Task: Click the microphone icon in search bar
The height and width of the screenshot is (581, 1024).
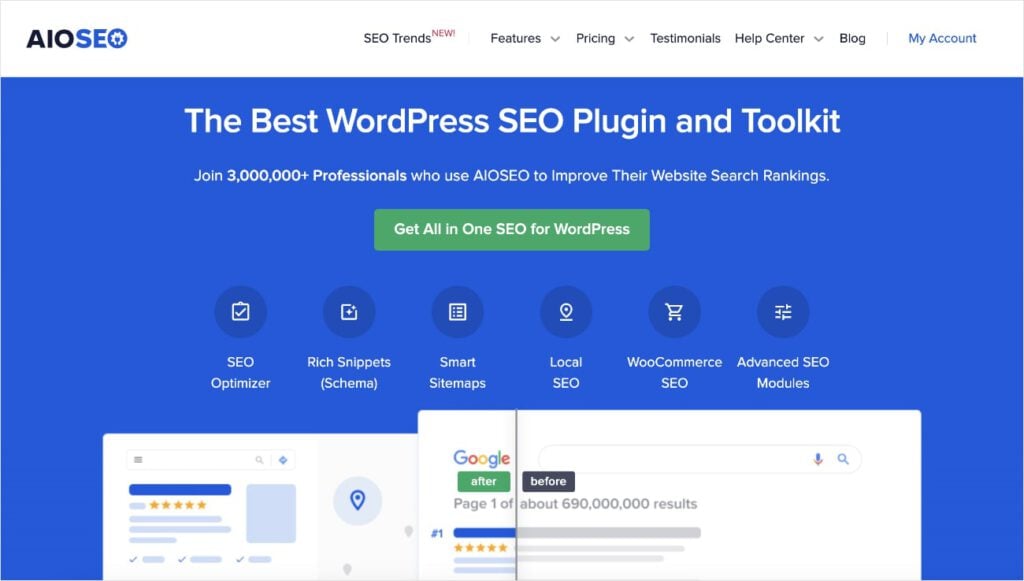Action: click(x=817, y=458)
